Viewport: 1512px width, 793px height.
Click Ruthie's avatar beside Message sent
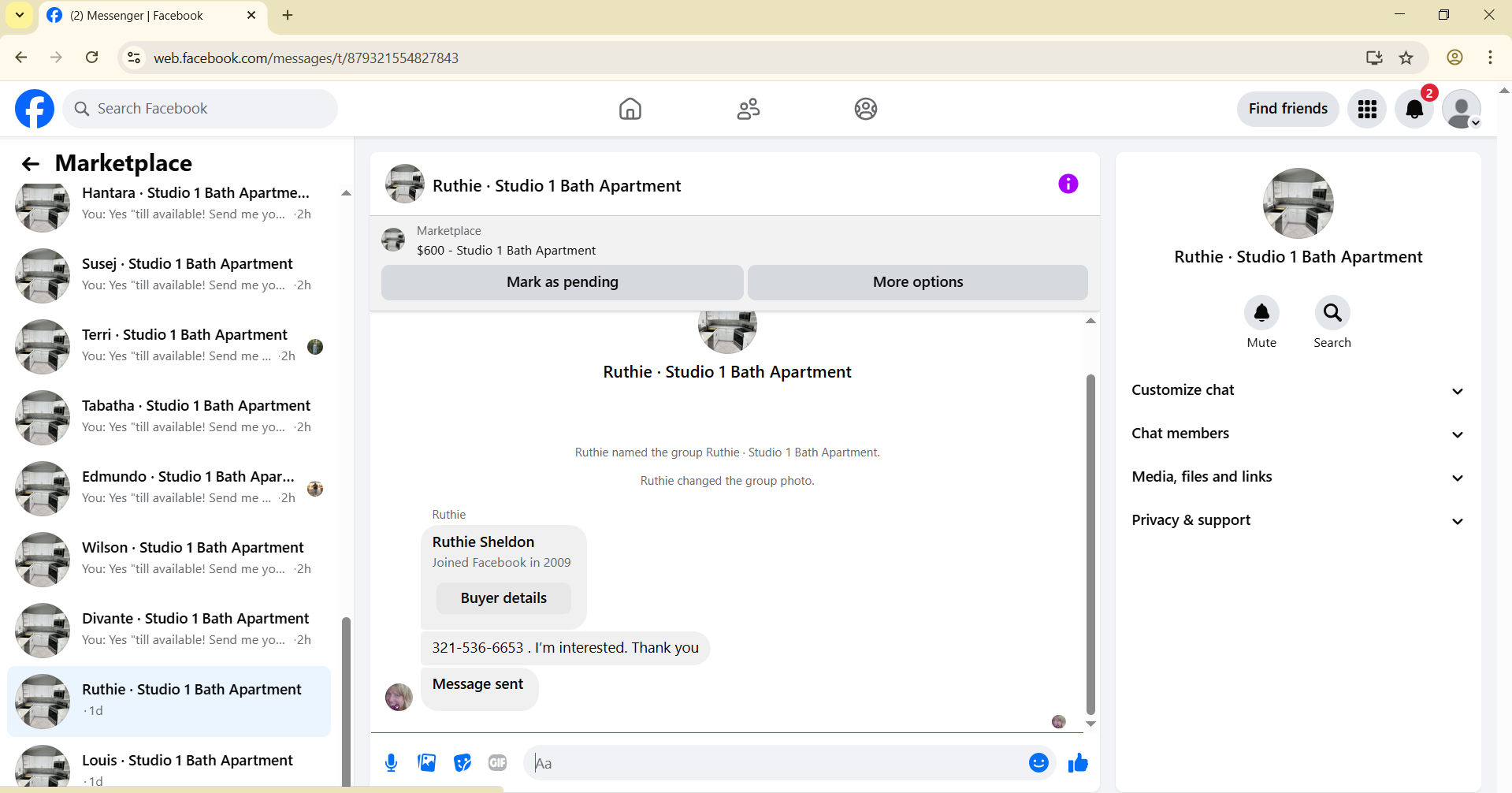click(x=399, y=697)
